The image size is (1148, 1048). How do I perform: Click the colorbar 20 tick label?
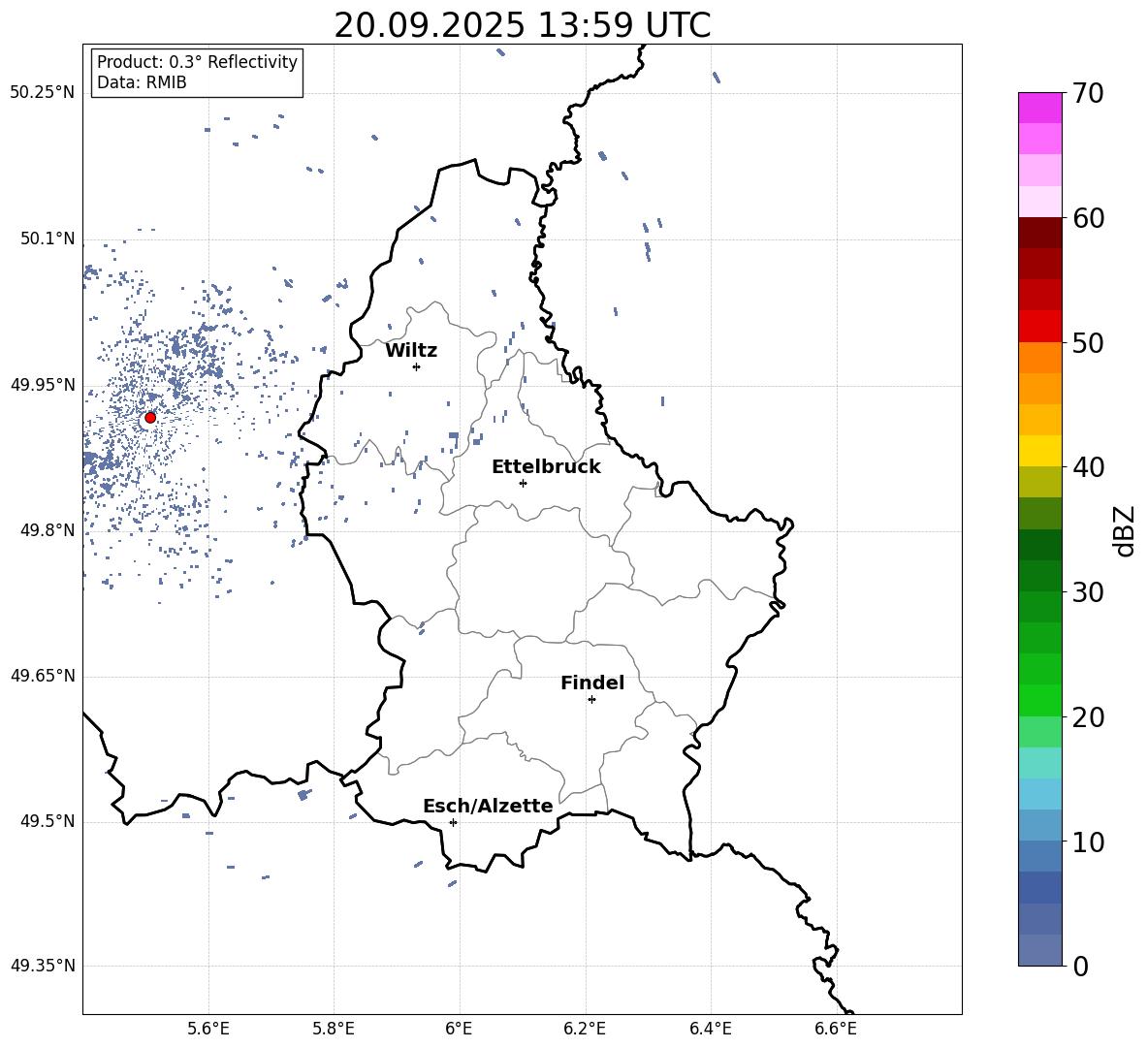click(x=1088, y=716)
